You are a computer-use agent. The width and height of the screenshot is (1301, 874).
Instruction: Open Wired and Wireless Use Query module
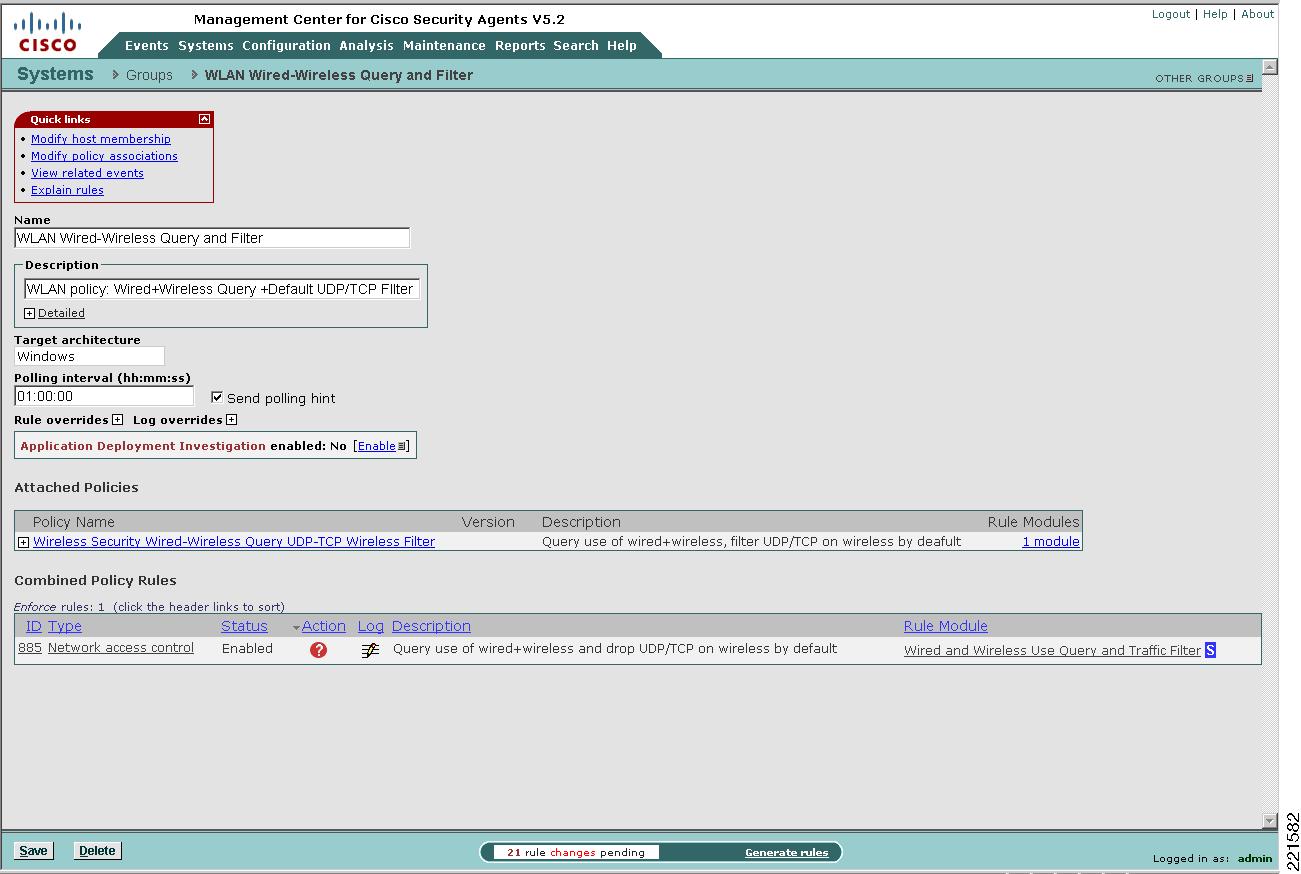[1052, 650]
